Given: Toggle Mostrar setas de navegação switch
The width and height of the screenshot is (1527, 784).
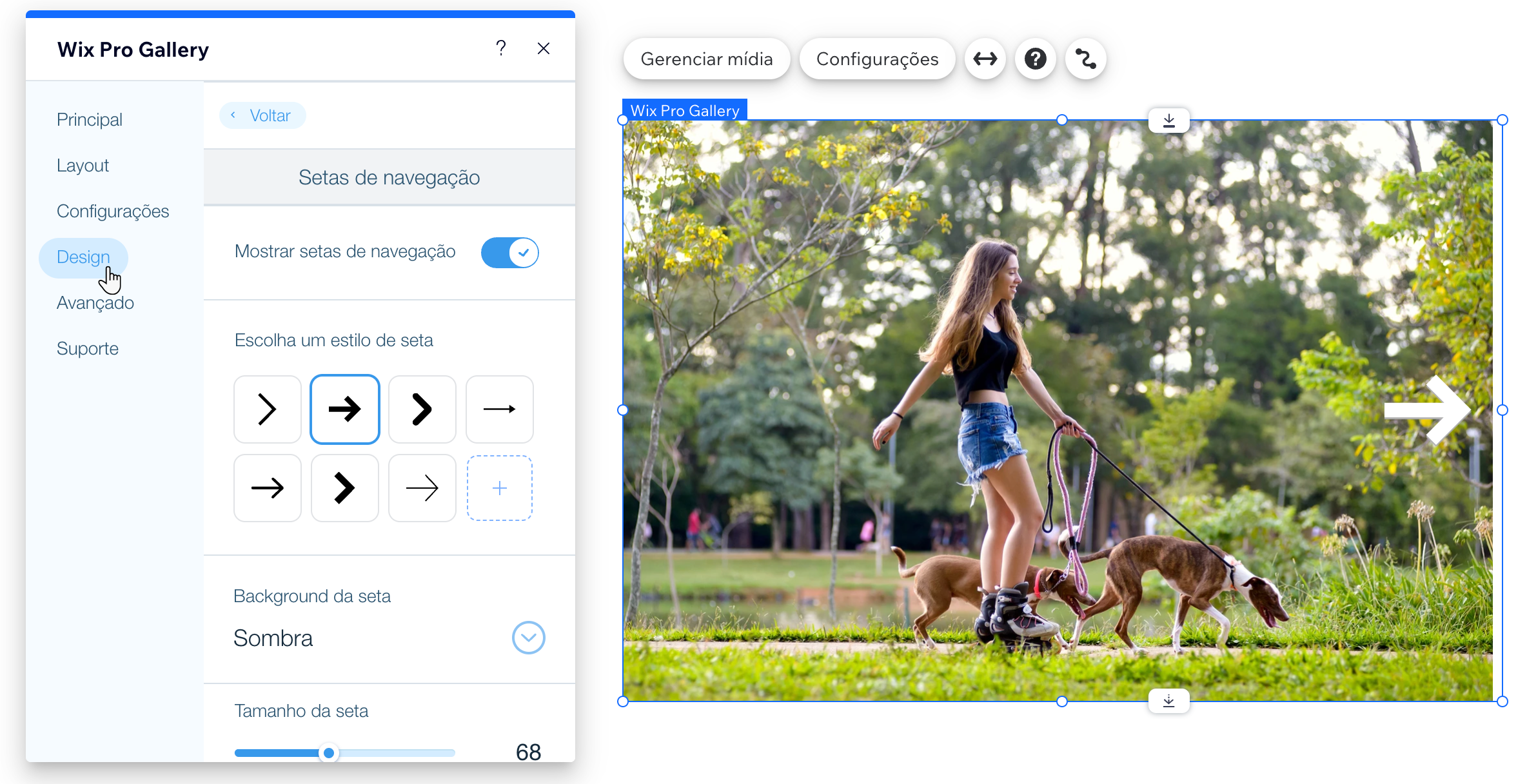Looking at the screenshot, I should pos(509,252).
